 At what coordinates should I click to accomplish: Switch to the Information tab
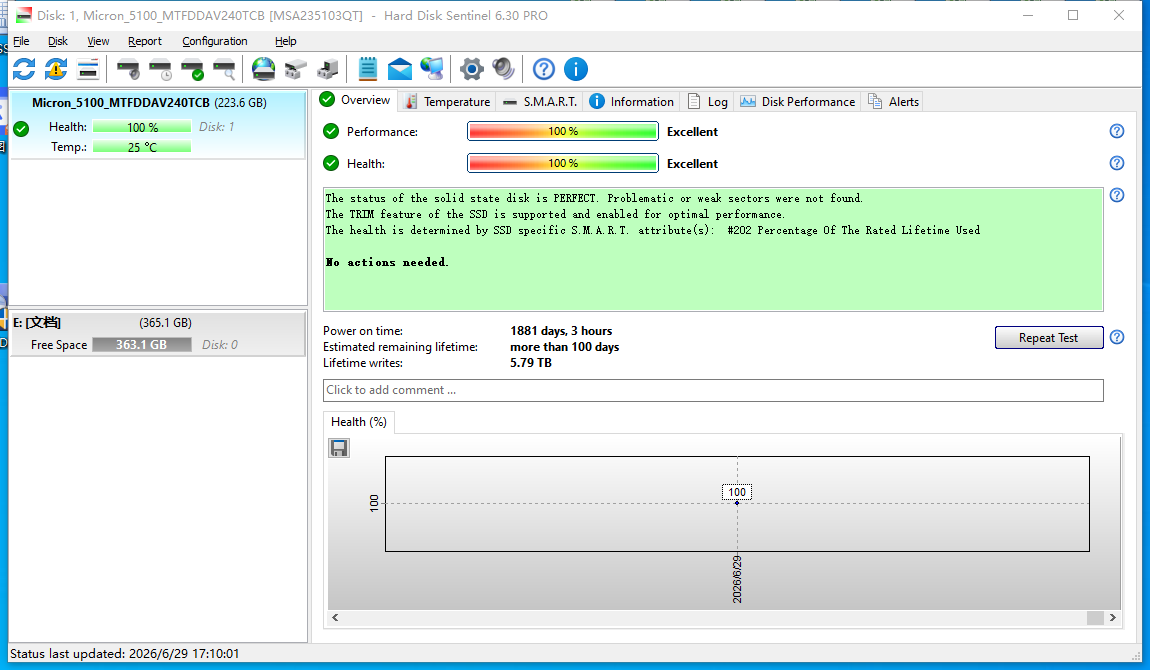(631, 102)
